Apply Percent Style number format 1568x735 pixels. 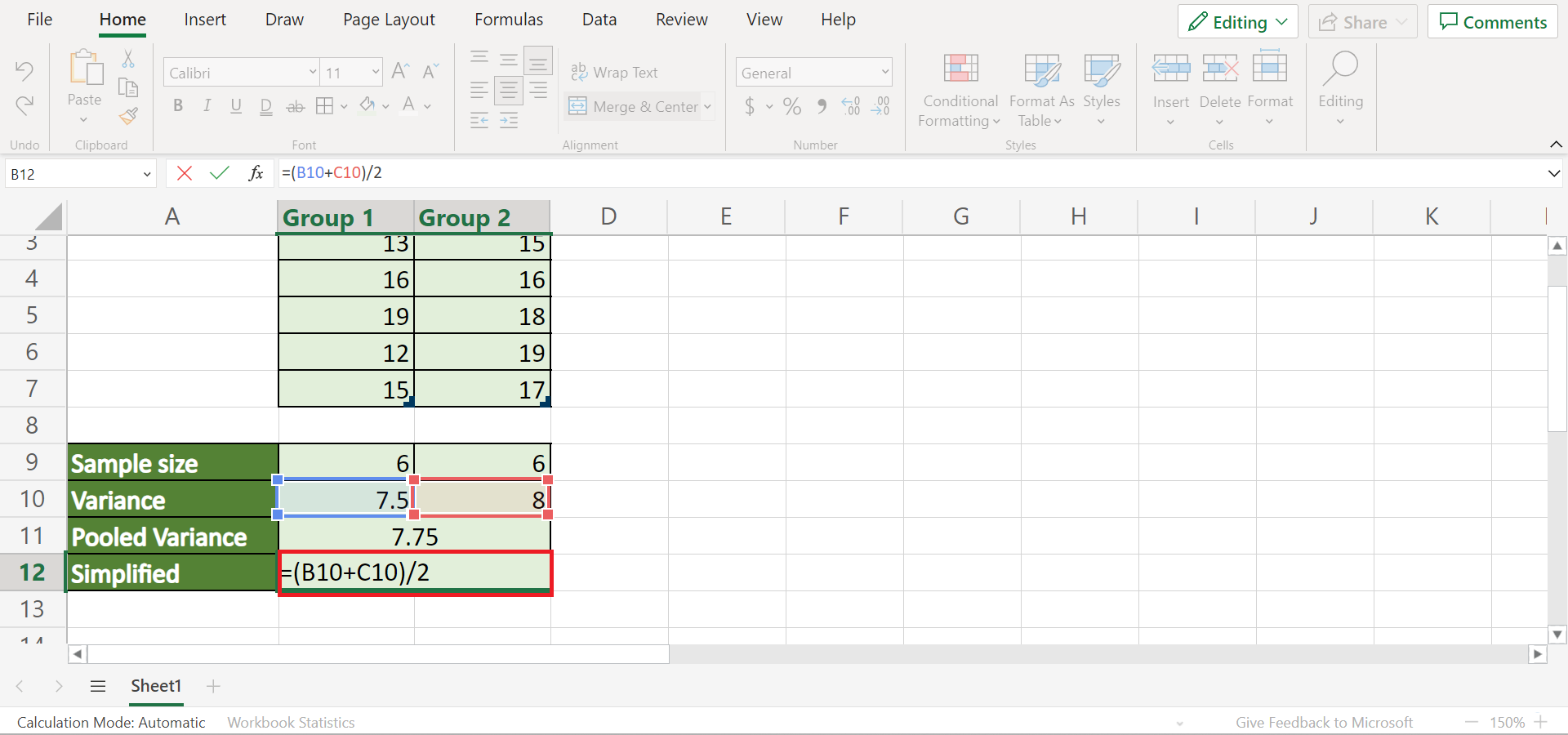(x=791, y=106)
